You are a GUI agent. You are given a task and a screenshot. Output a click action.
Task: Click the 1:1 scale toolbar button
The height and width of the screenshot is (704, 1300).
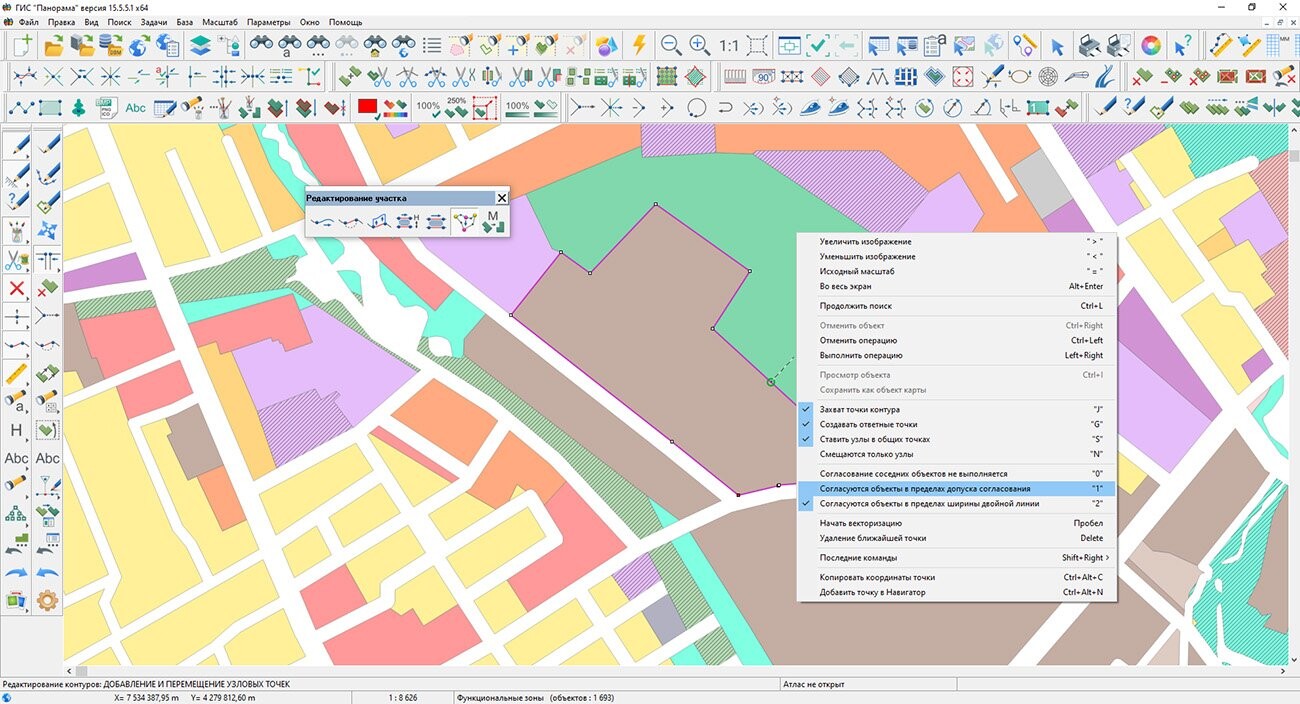point(728,45)
